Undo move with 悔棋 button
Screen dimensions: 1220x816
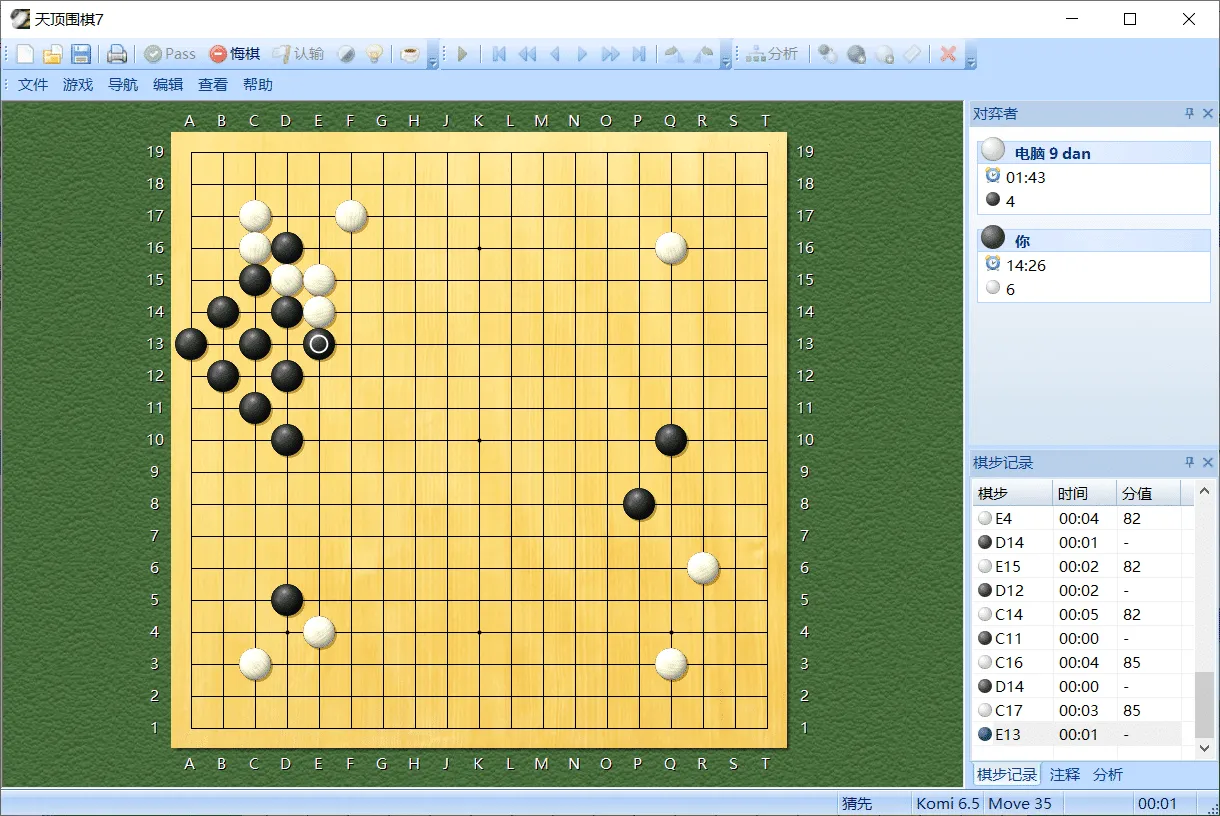(x=235, y=54)
